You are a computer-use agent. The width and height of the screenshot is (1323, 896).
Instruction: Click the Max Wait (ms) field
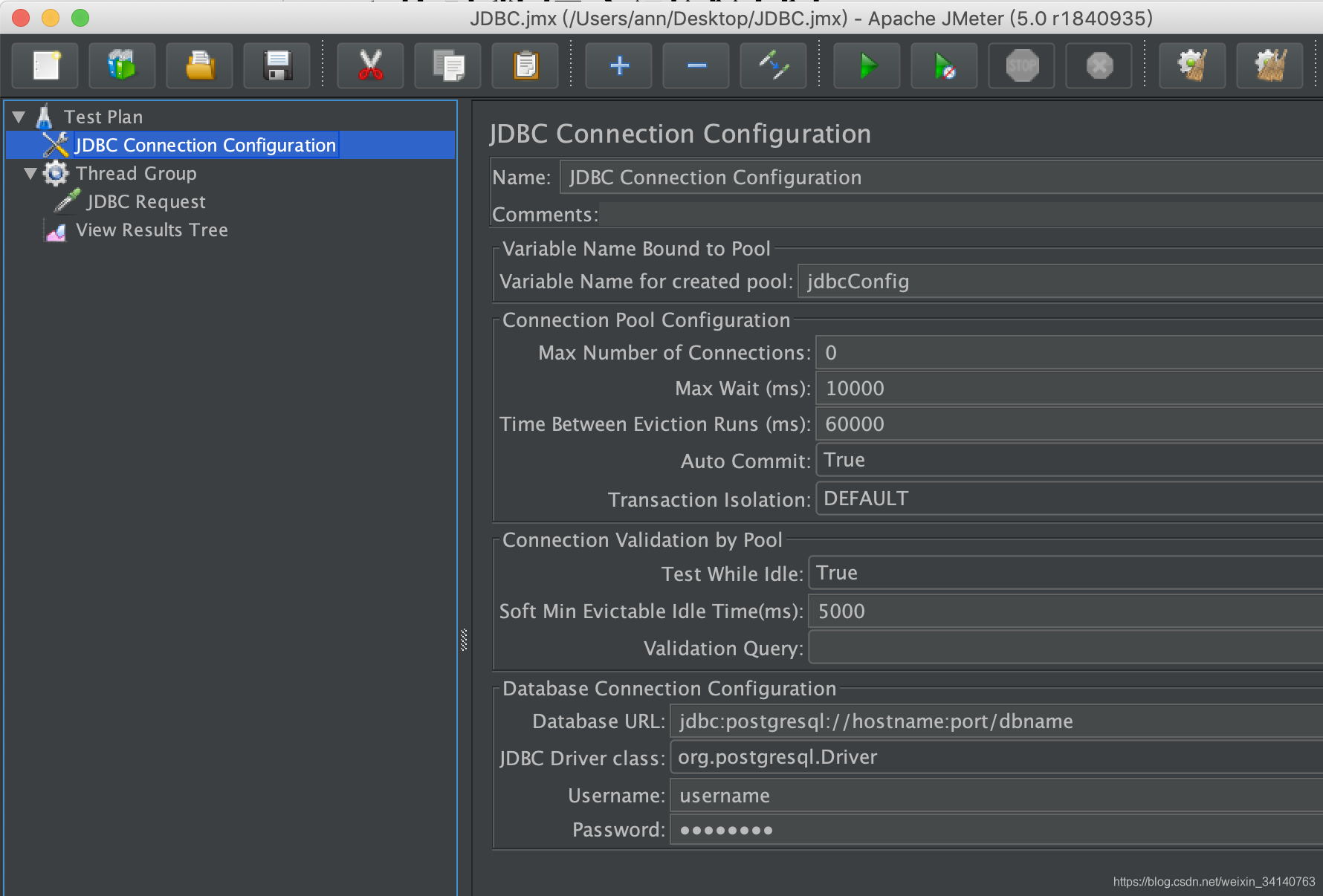tap(1070, 389)
